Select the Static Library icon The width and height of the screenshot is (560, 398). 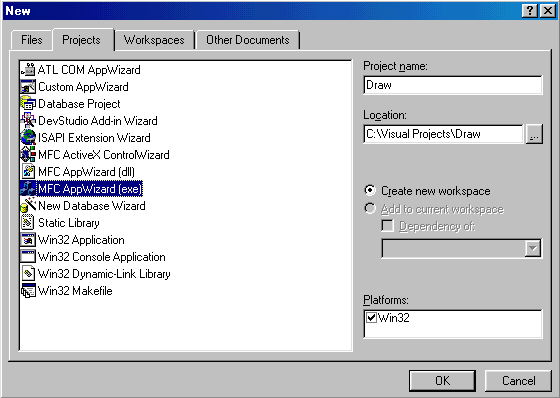point(28,223)
